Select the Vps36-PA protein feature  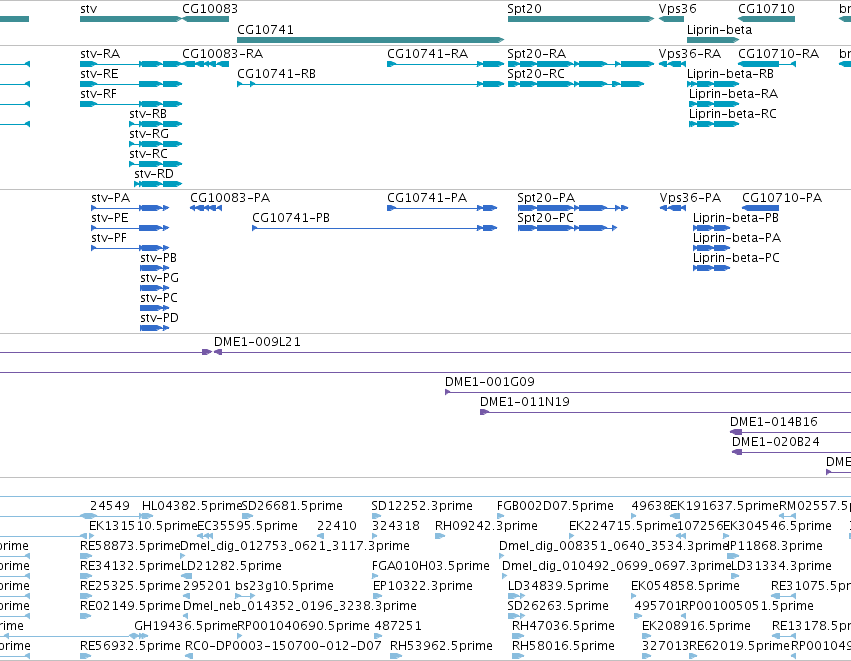[x=673, y=208]
